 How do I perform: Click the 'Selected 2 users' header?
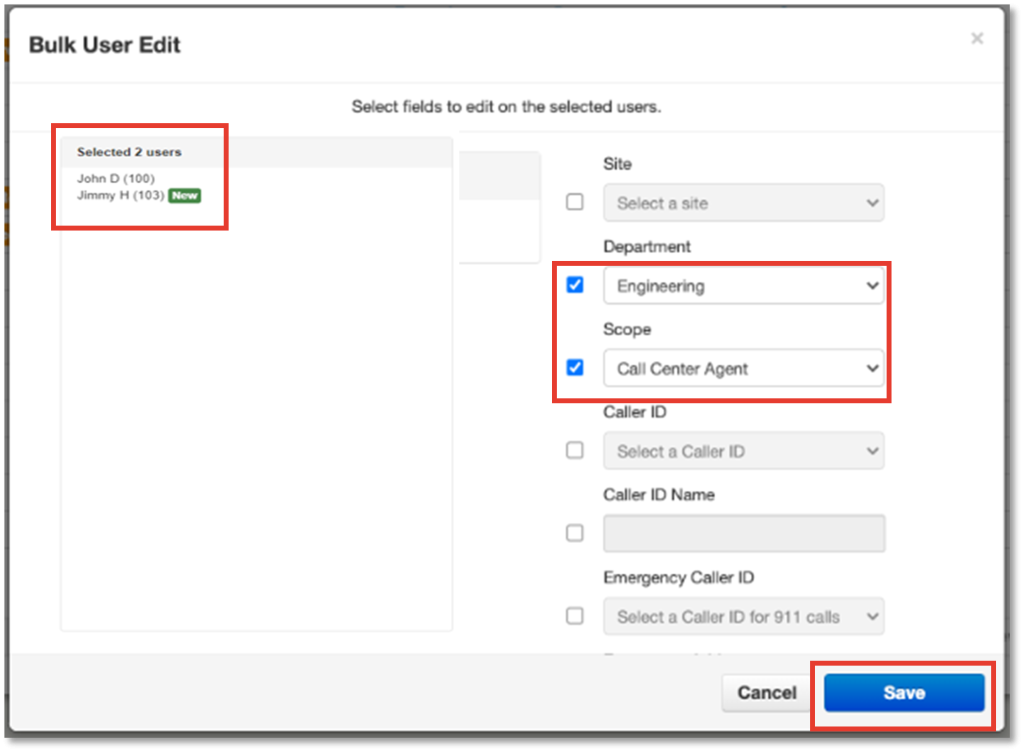(129, 152)
